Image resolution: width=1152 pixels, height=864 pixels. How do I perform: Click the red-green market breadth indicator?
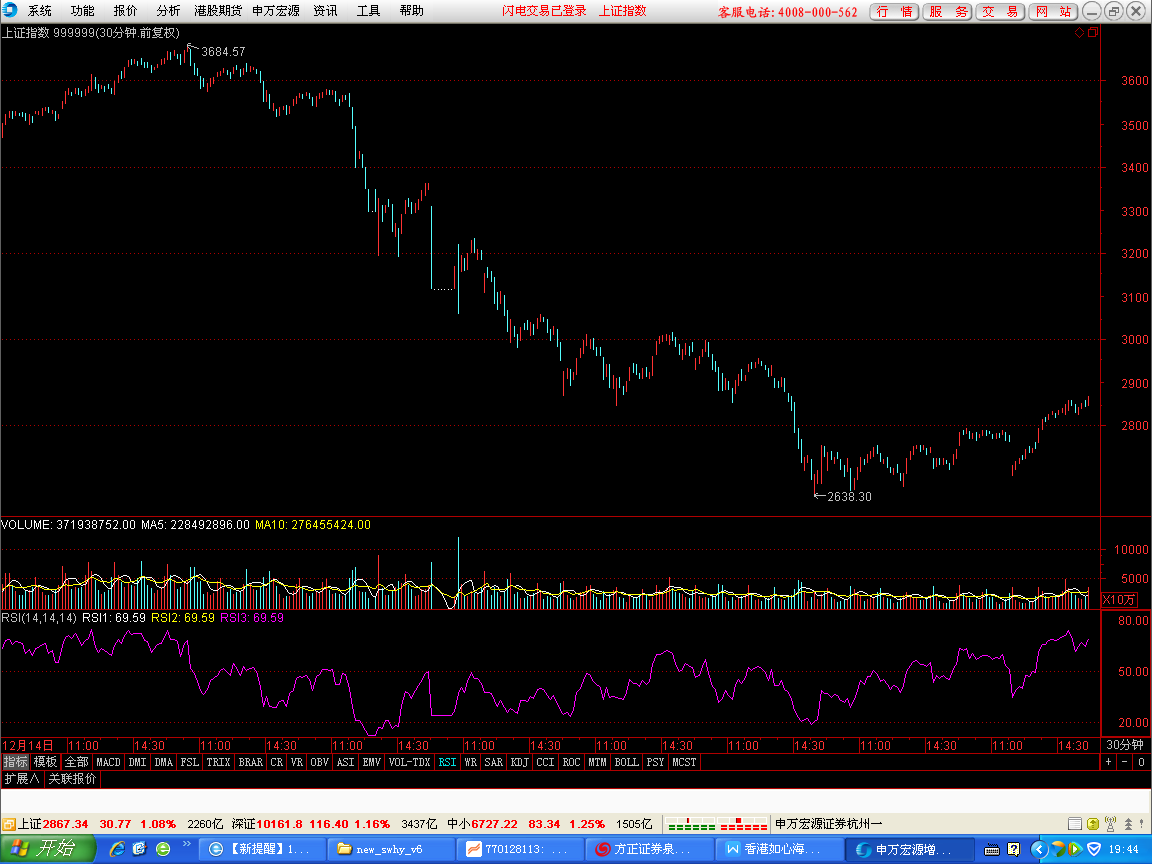tap(717, 824)
